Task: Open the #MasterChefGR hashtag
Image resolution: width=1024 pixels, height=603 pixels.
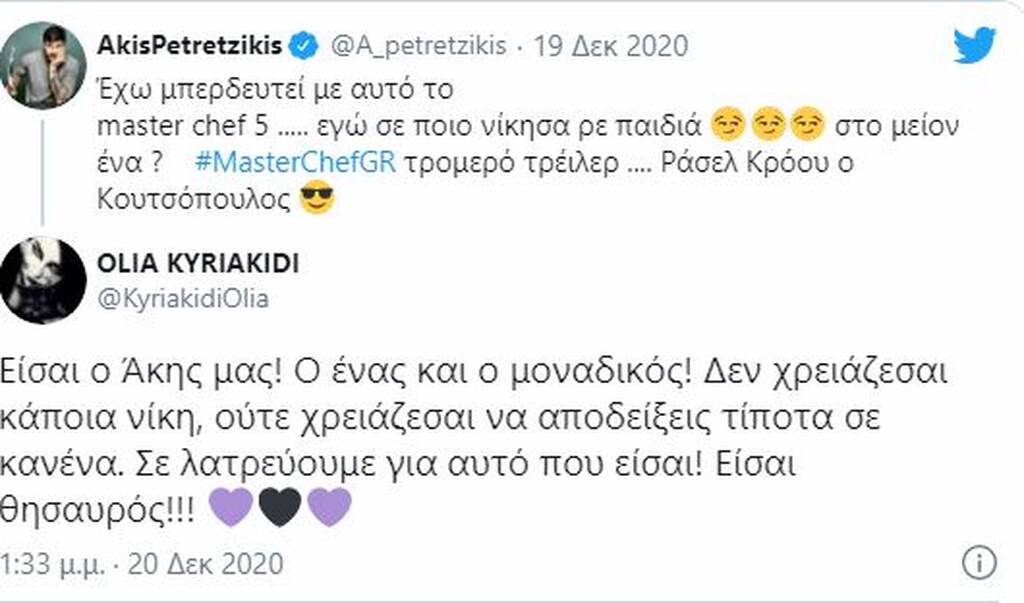Action: click(x=295, y=162)
